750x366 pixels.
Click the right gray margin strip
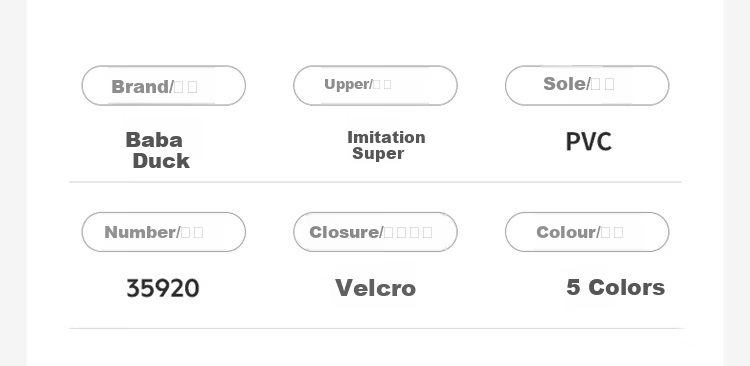coord(737,183)
